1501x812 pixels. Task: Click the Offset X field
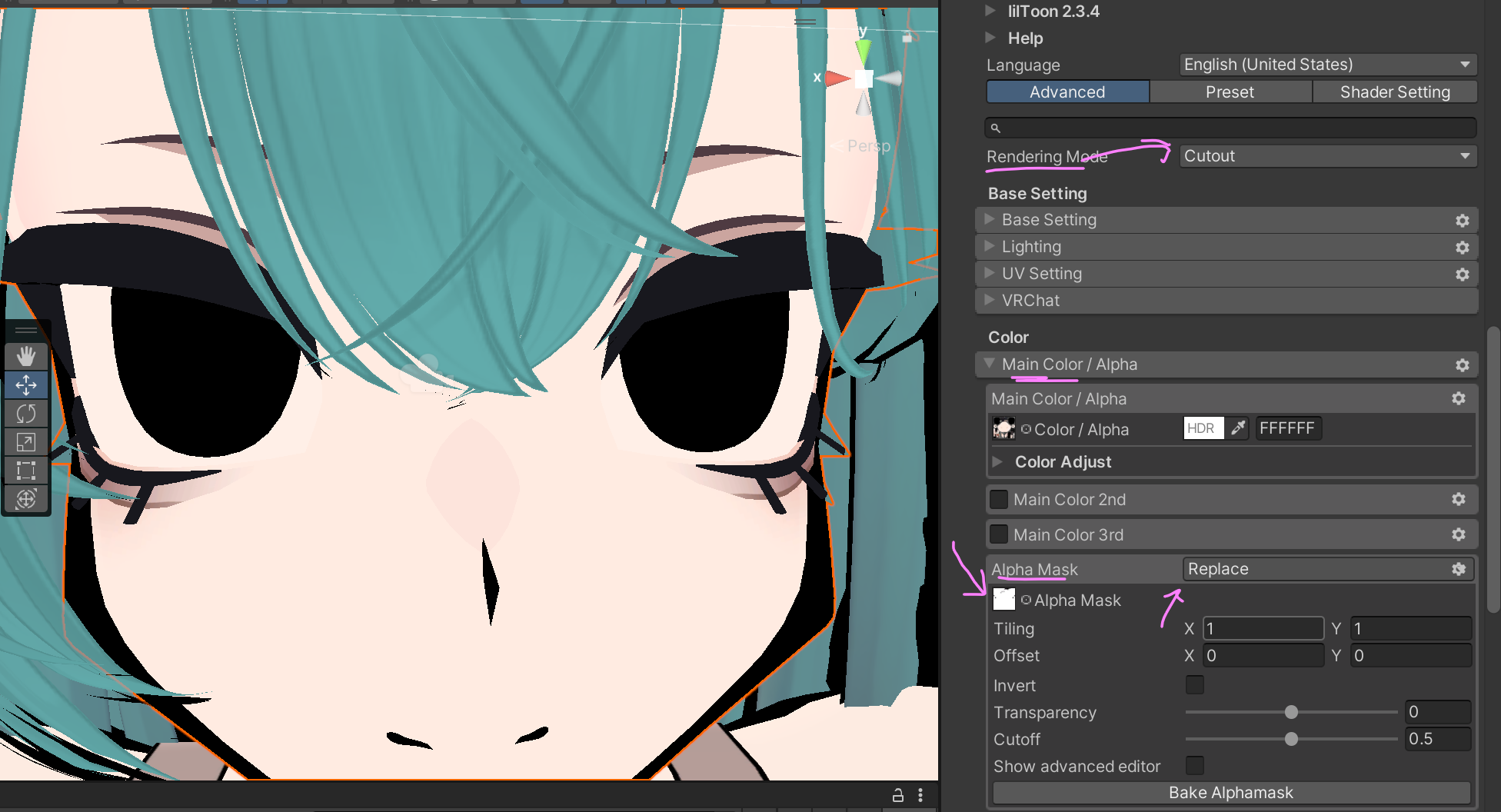coord(1263,656)
